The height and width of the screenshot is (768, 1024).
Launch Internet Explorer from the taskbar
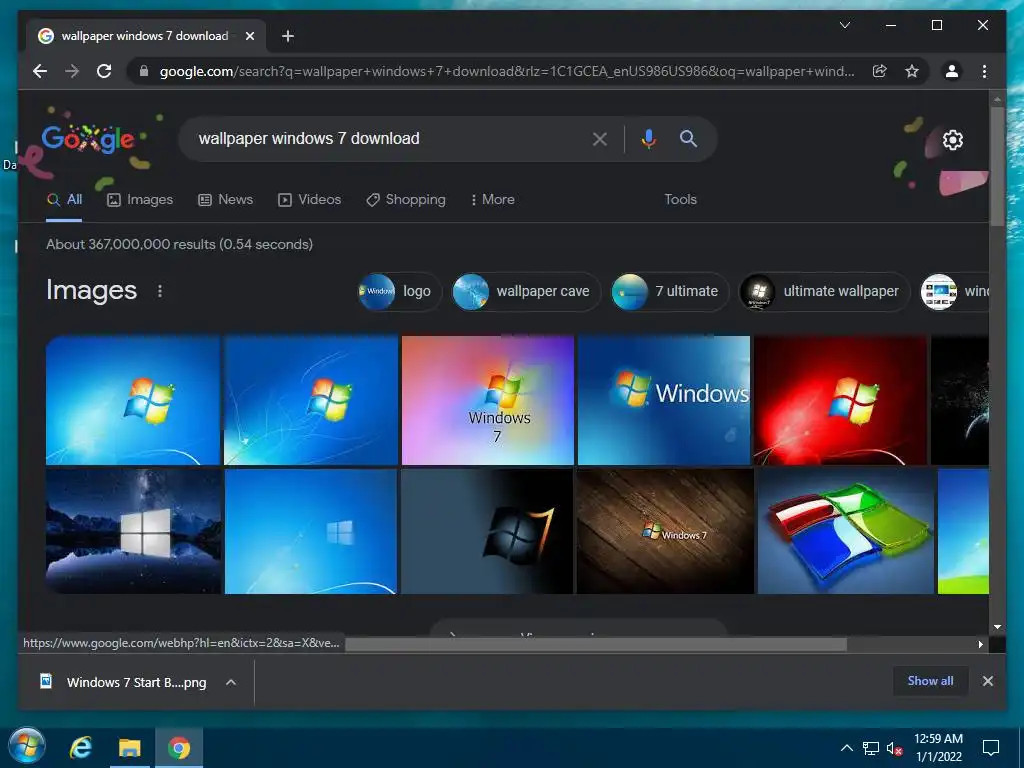click(81, 747)
